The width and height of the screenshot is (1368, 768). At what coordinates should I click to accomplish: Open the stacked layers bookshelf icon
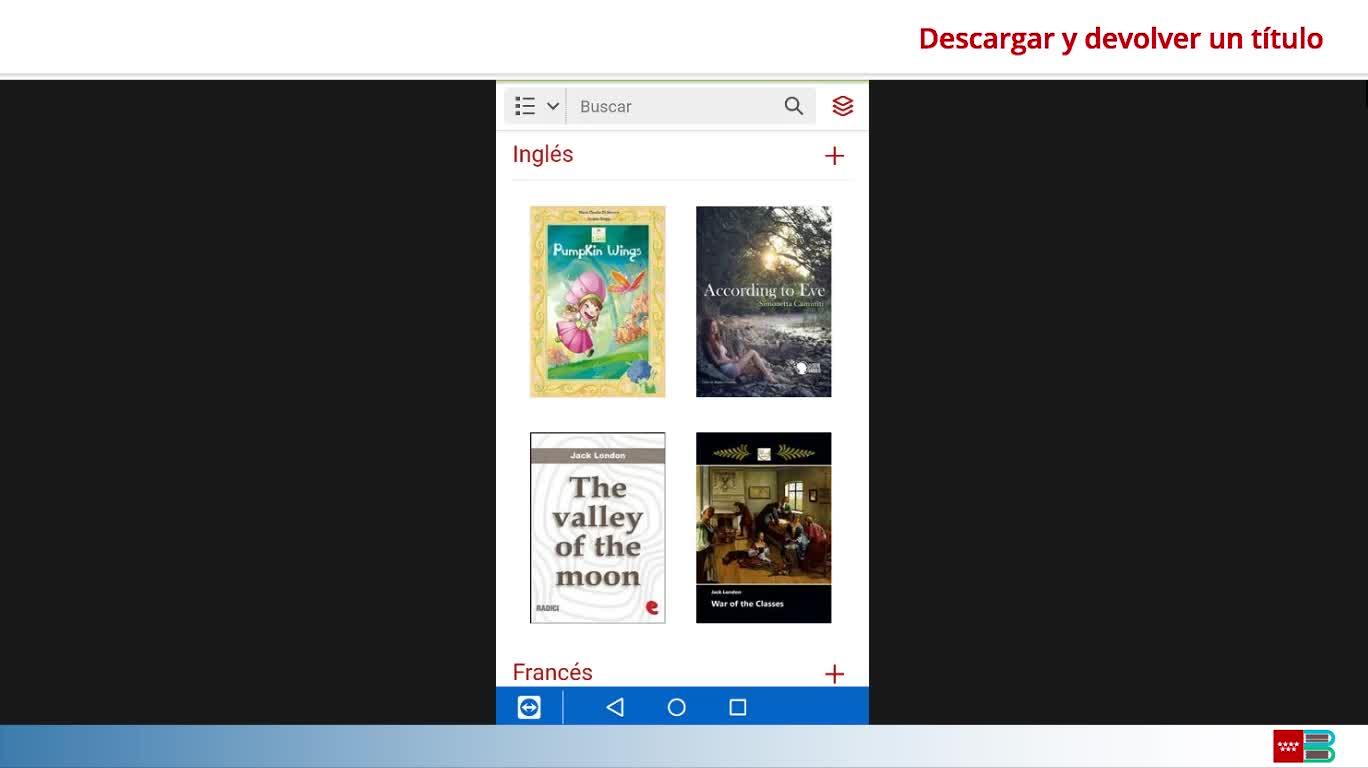843,106
